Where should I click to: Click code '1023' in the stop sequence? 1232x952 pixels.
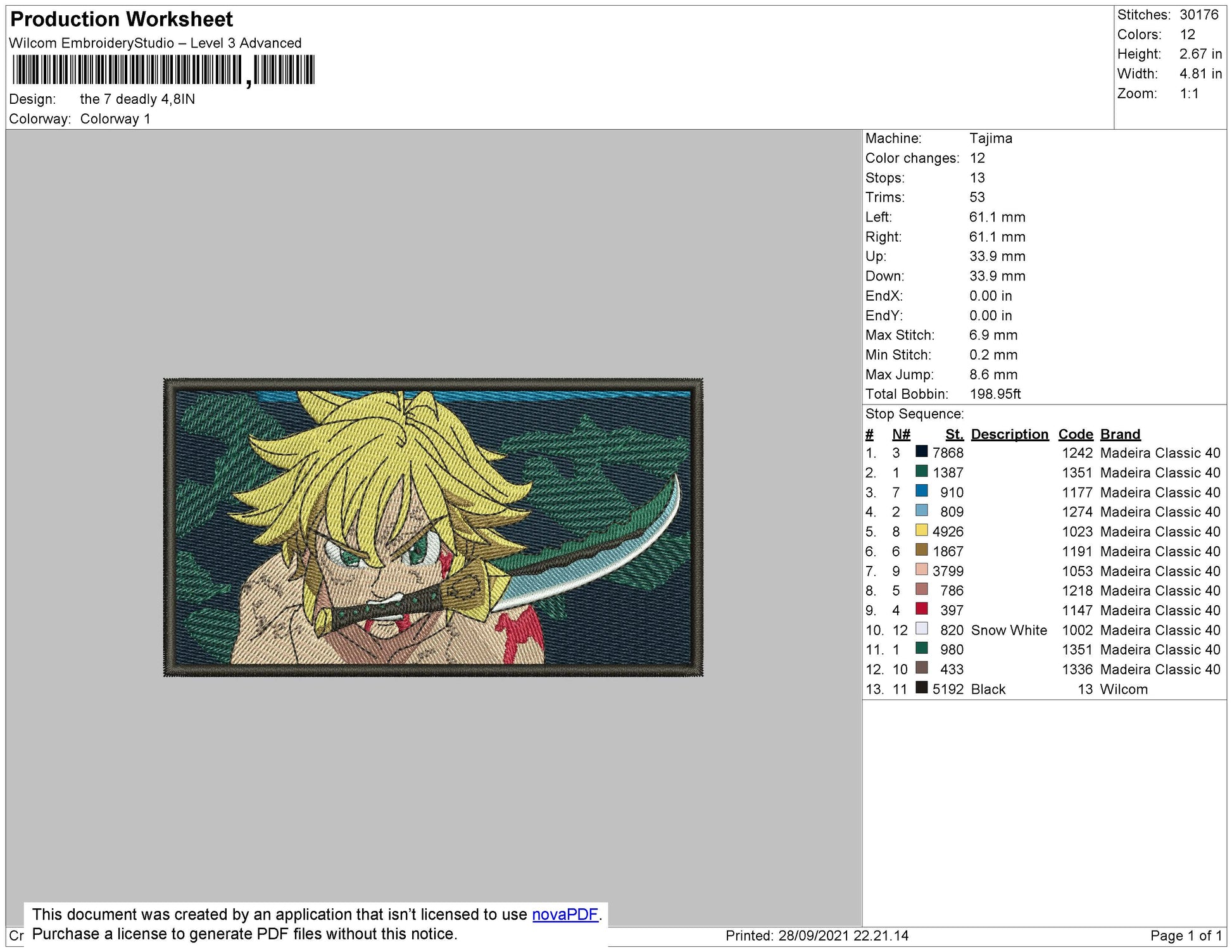coord(1078,532)
